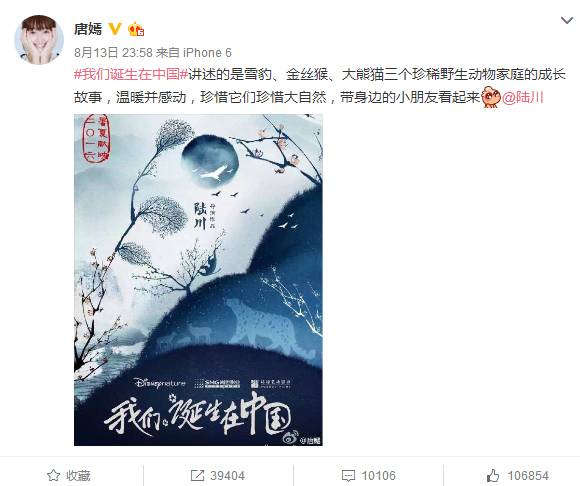Open the #我们诞生在中国# hashtag topic
580x486 pixels.
click(x=131, y=74)
